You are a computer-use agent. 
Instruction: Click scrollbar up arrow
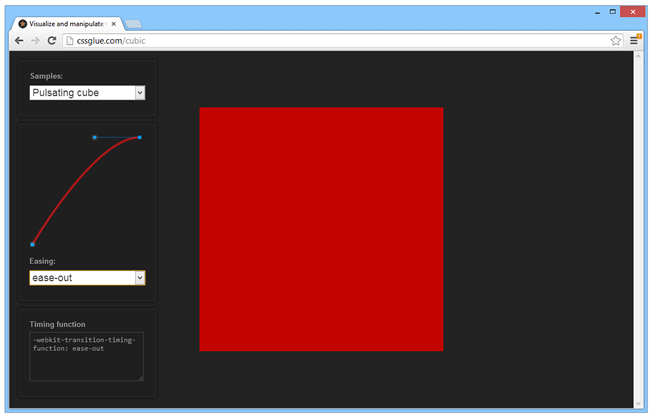point(638,56)
